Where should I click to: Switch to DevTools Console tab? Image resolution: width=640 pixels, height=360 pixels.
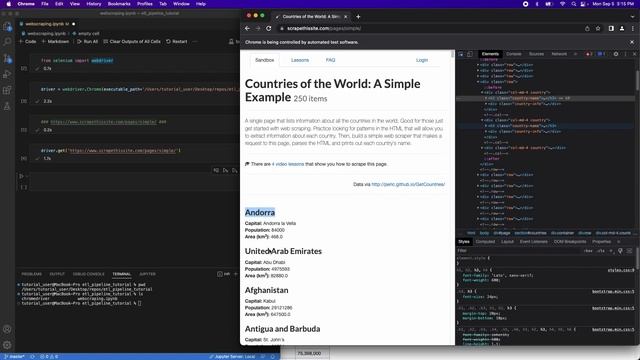tap(514, 54)
